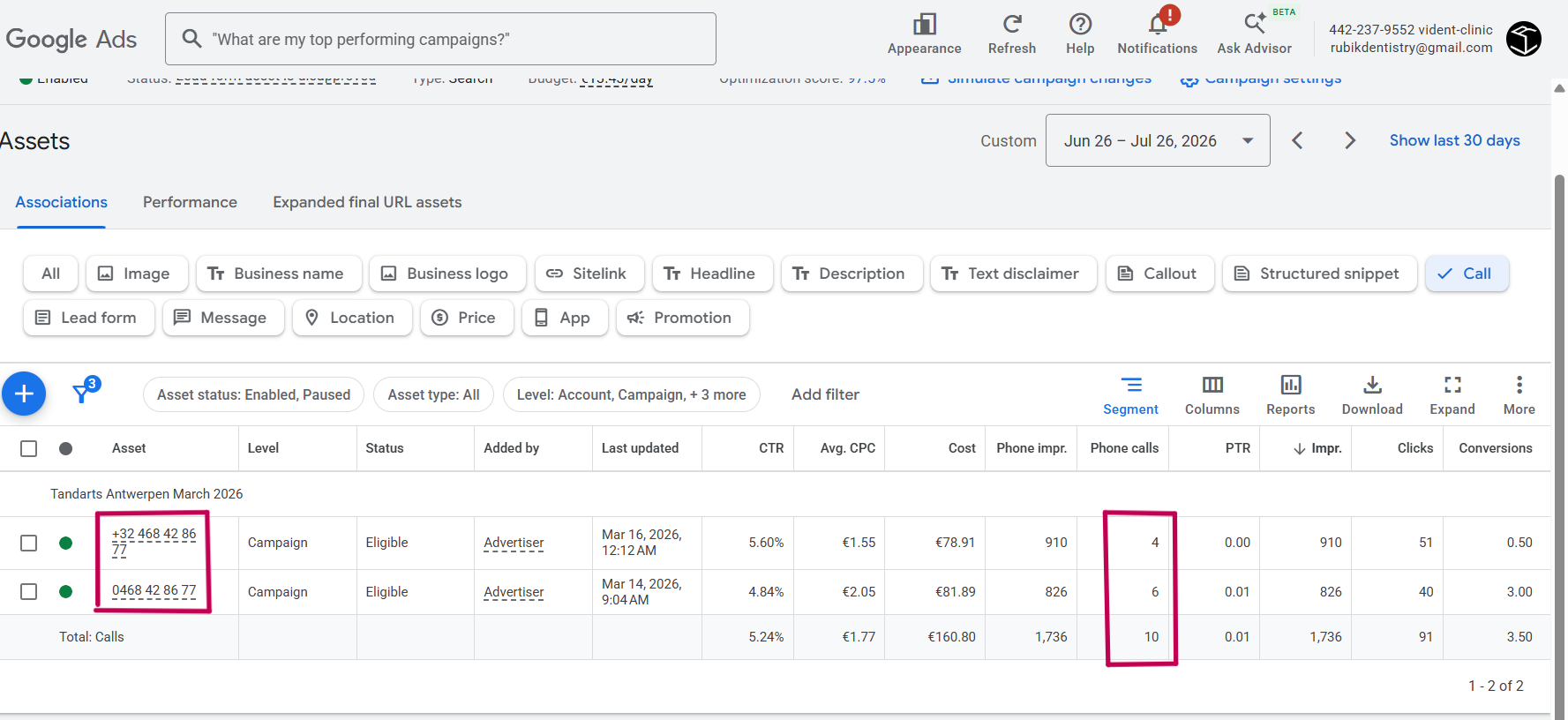The height and width of the screenshot is (720, 1568).
Task: Click Show last 30 days link
Action: (1454, 140)
